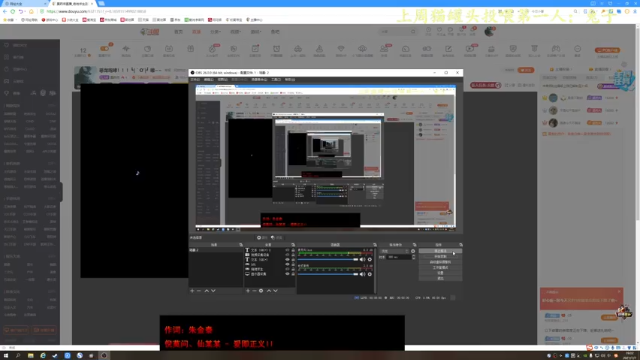This screenshot has width=640, height=360.
Task: Open the OBS scene transition dropdown
Action: (x=394, y=251)
